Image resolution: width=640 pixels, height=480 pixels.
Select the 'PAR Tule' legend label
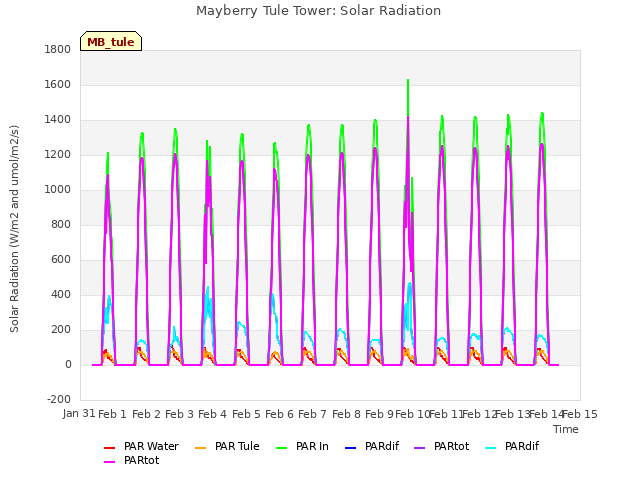[237, 446]
